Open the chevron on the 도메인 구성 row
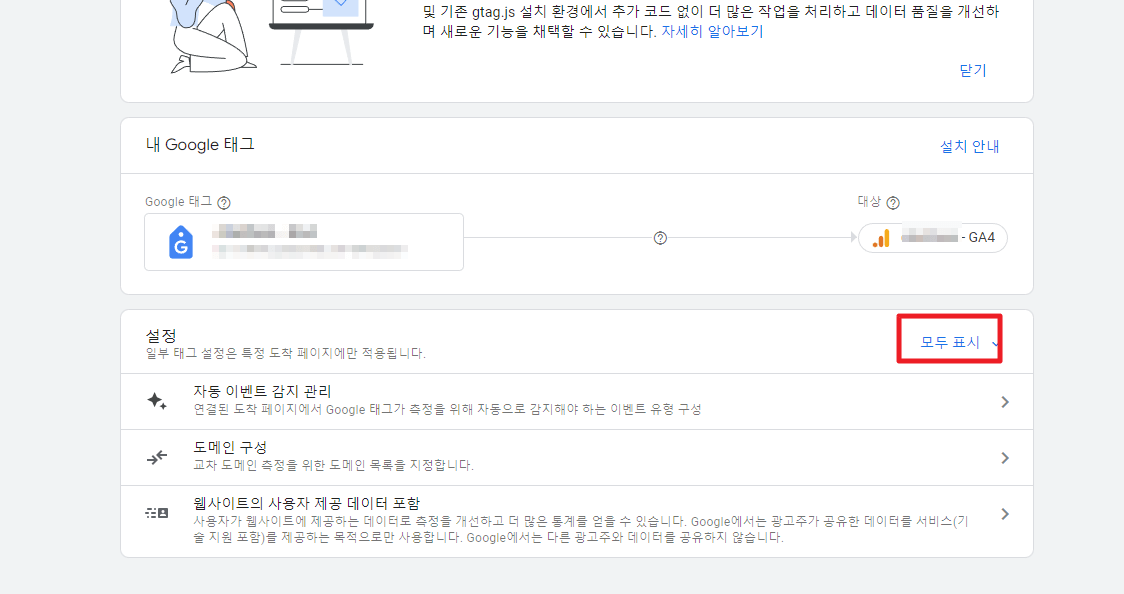The width and height of the screenshot is (1124, 594). 1005,455
